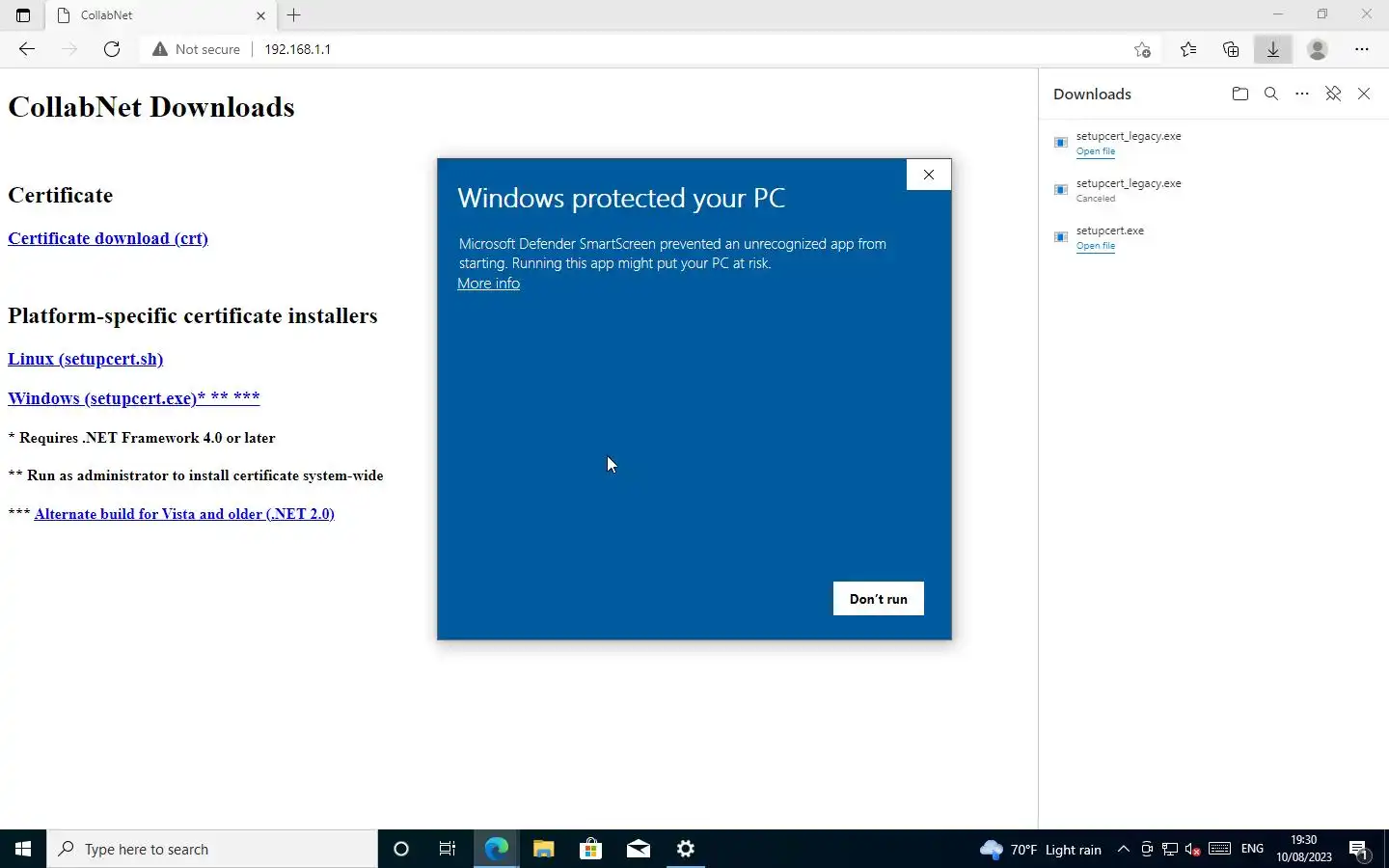
Task: Click Open file under setupcert.exe
Action: (x=1096, y=246)
